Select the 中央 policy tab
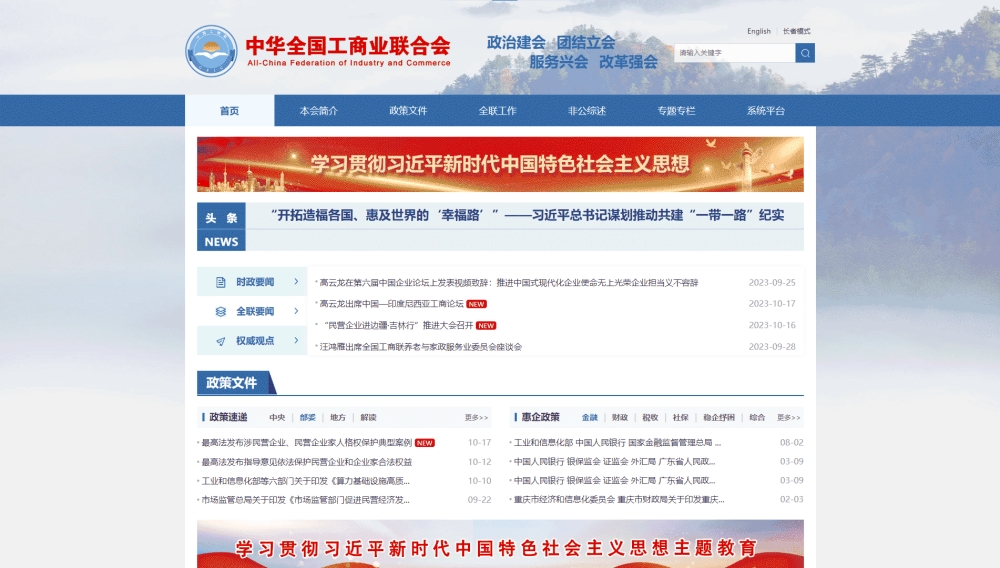Screen dimensions: 1000x568 coord(277,418)
